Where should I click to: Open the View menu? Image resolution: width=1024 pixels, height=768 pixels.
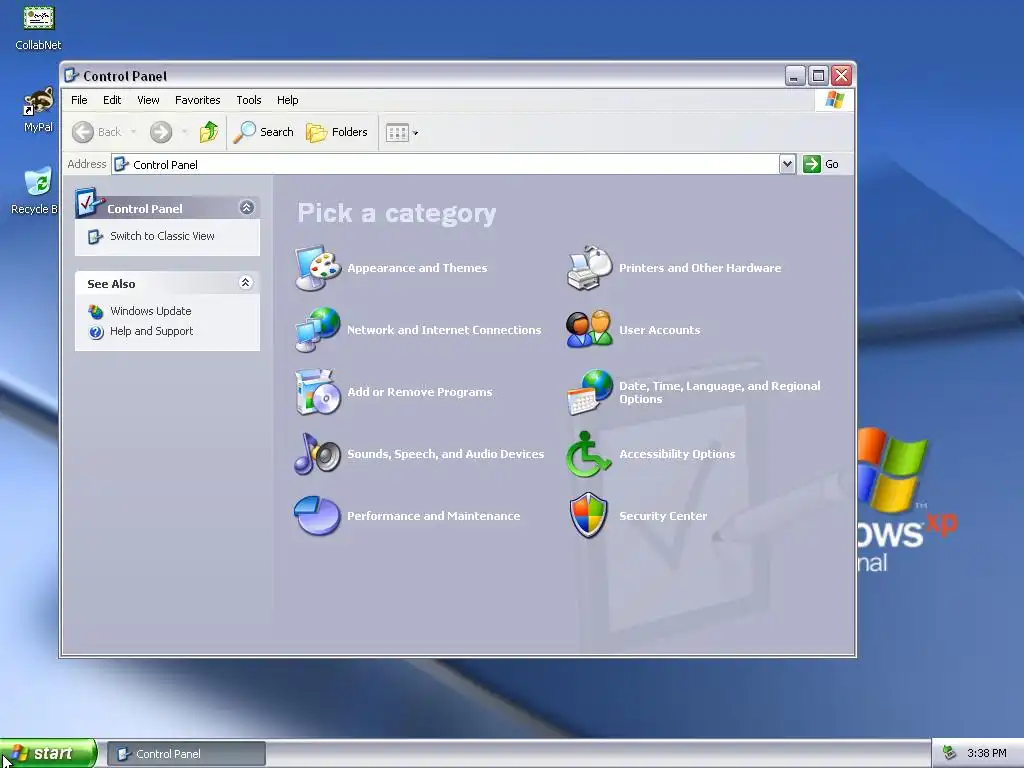(x=148, y=100)
